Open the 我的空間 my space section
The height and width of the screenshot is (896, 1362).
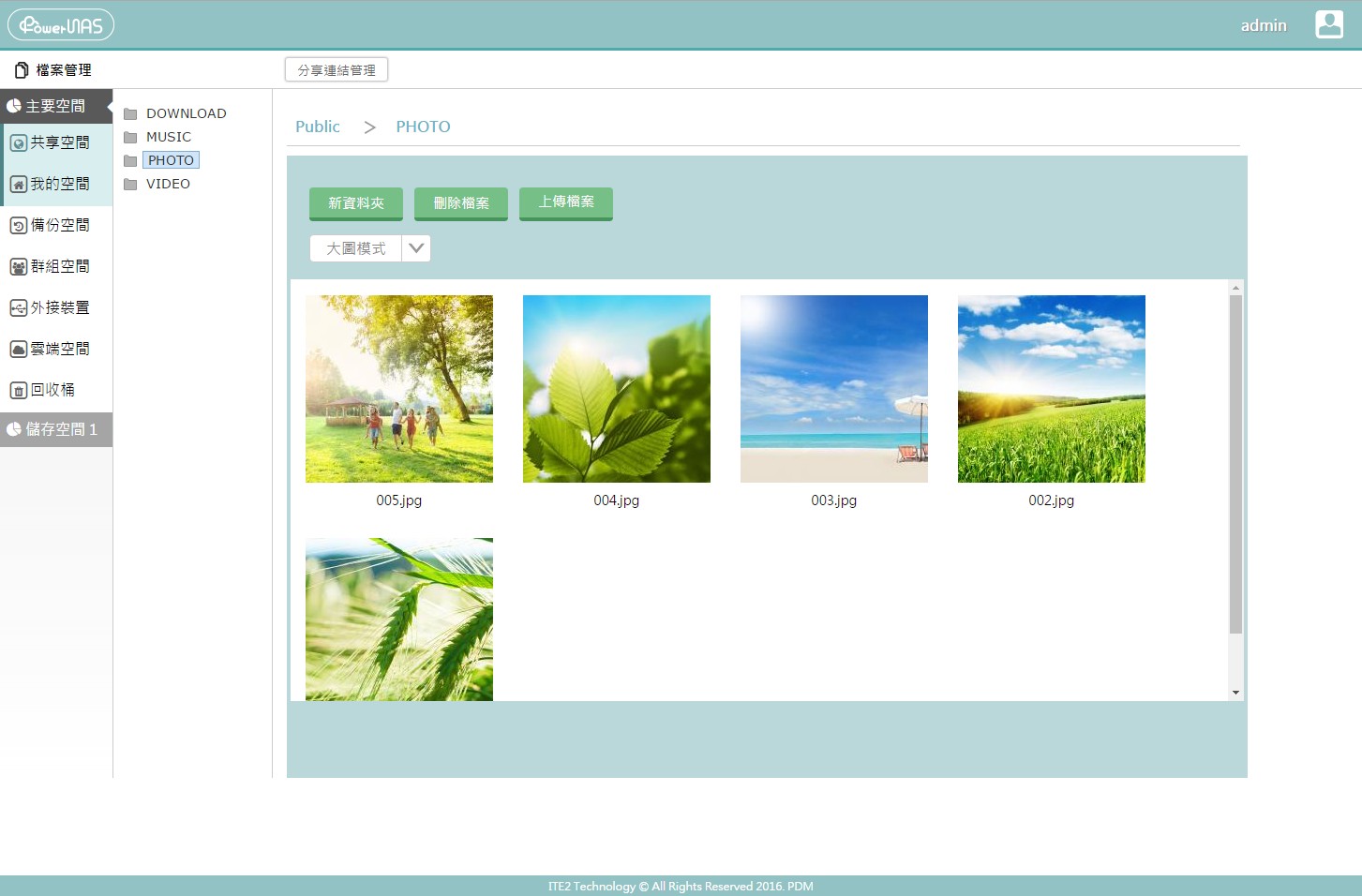[56, 184]
